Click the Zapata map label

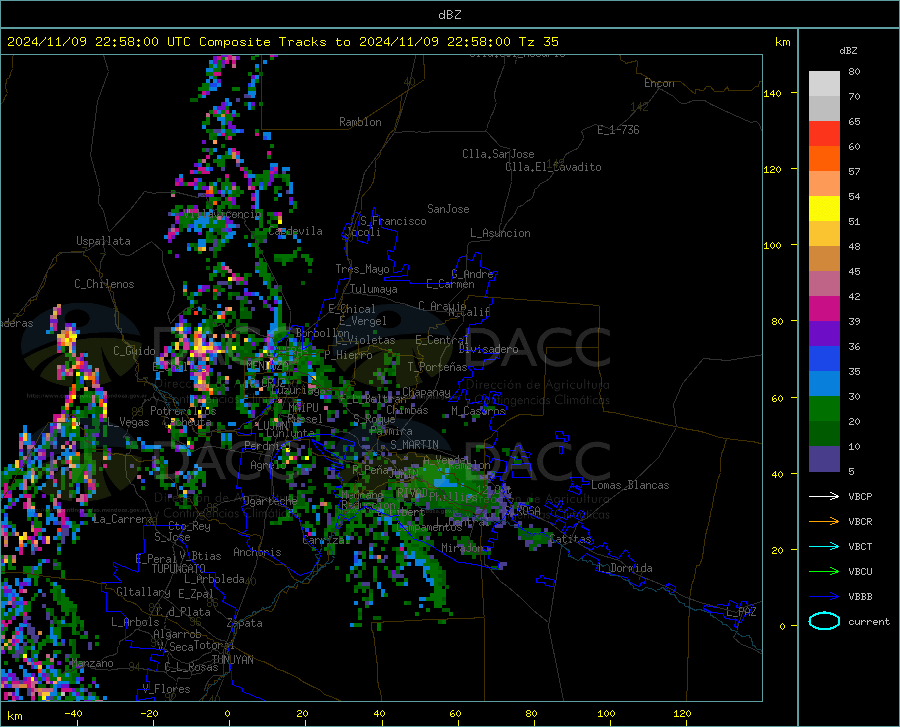245,623
